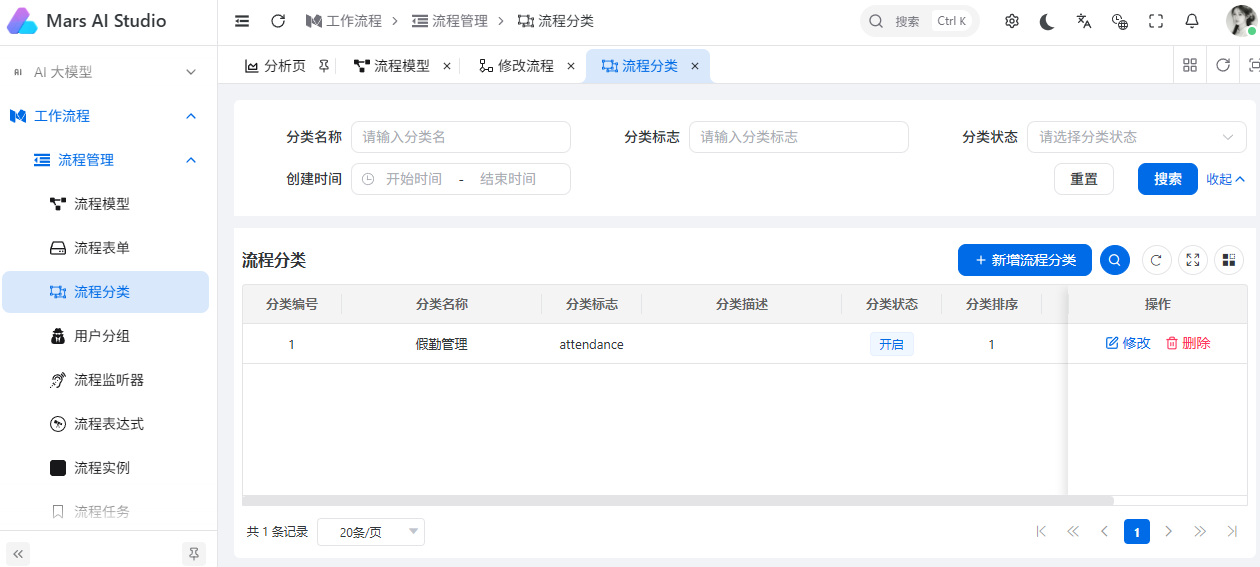Select page 1 in pagination
1260x567 pixels.
click(1137, 532)
